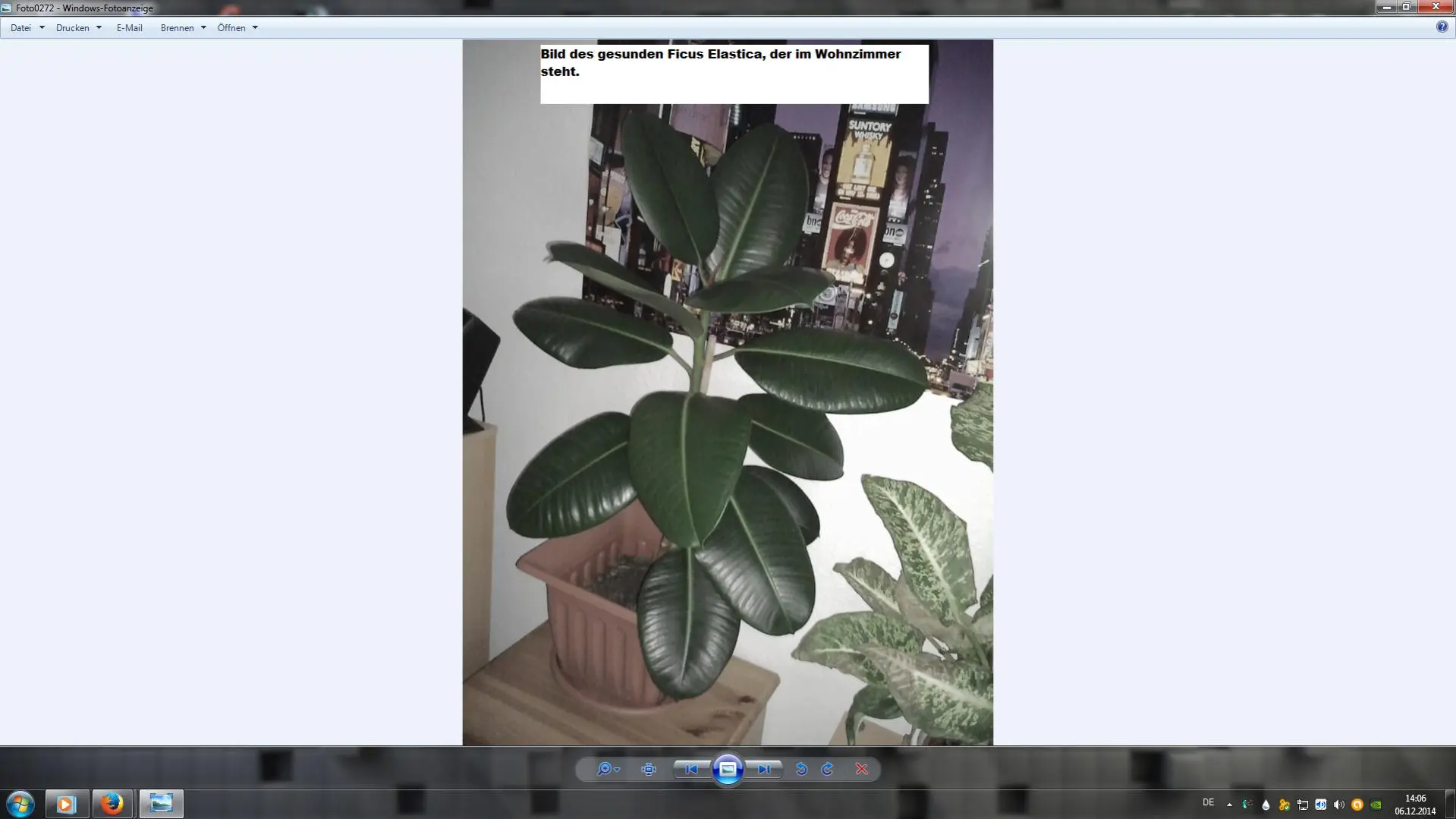Screen dimensions: 1456x819
Task: Expand the Brennen dropdown
Action: click(183, 28)
